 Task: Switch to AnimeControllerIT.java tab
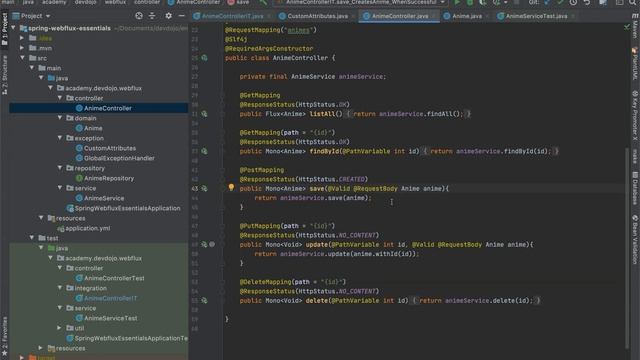tap(233, 16)
